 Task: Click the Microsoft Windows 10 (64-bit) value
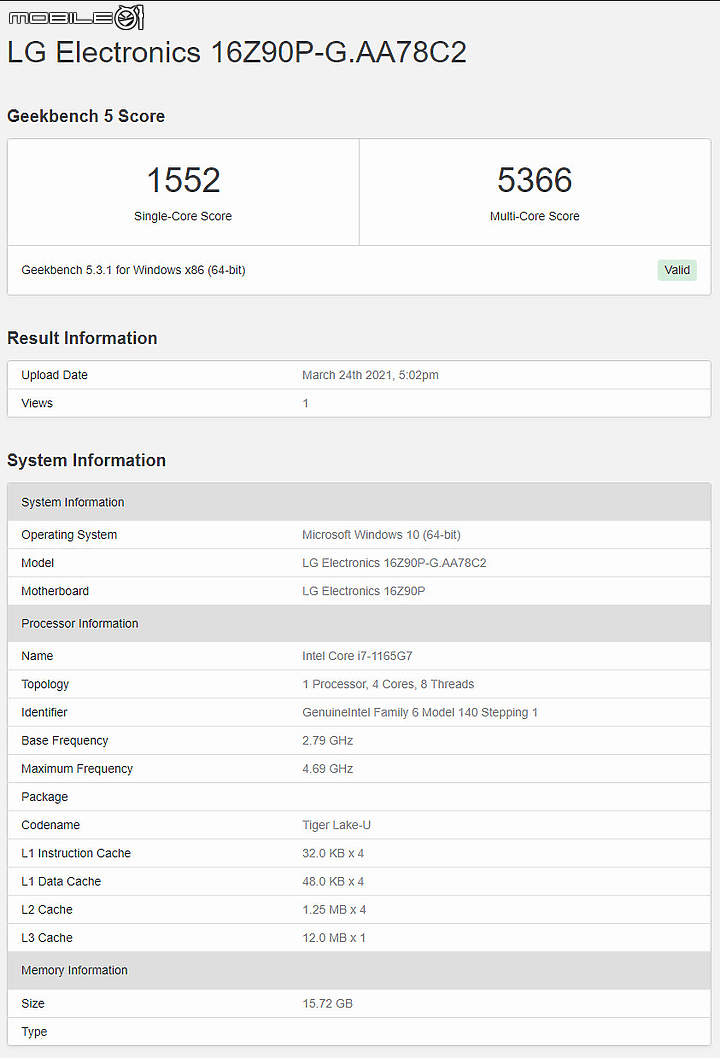(381, 535)
